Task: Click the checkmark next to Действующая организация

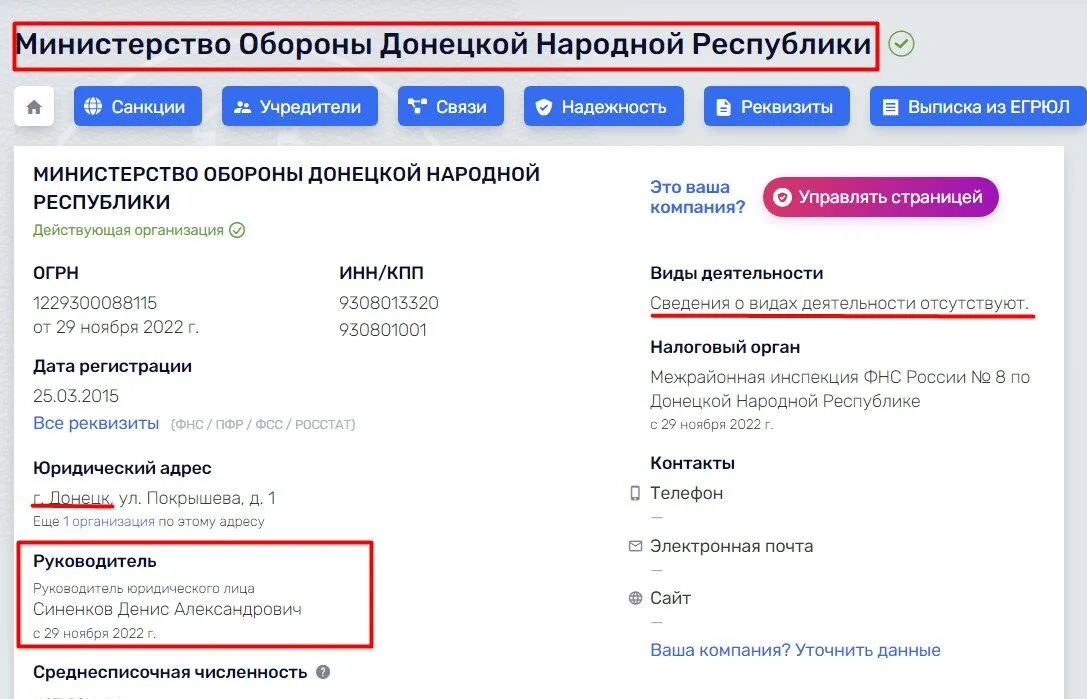Action: click(235, 229)
